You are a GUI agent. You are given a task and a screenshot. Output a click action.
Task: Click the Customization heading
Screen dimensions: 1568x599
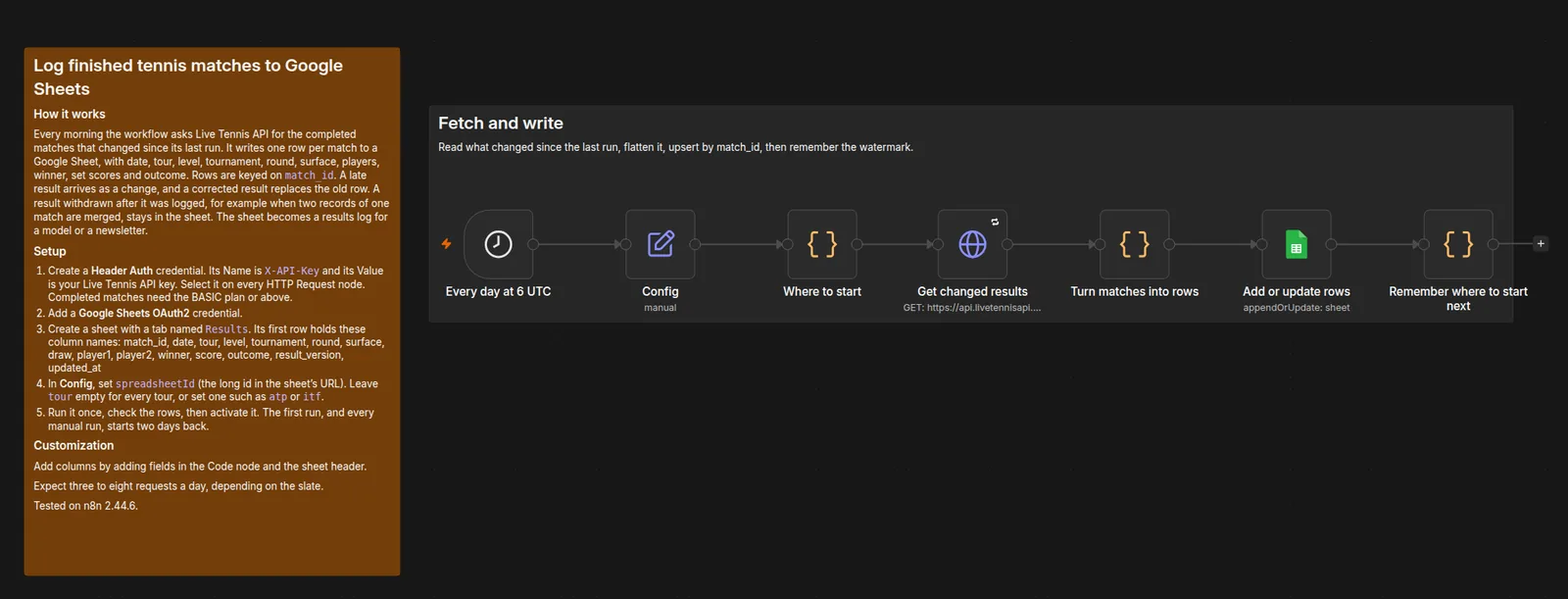[x=73, y=445]
